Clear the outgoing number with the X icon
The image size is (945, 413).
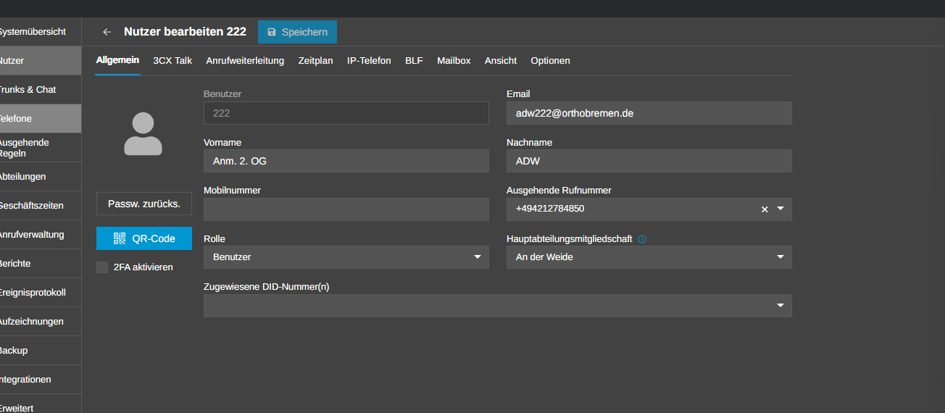click(x=764, y=209)
